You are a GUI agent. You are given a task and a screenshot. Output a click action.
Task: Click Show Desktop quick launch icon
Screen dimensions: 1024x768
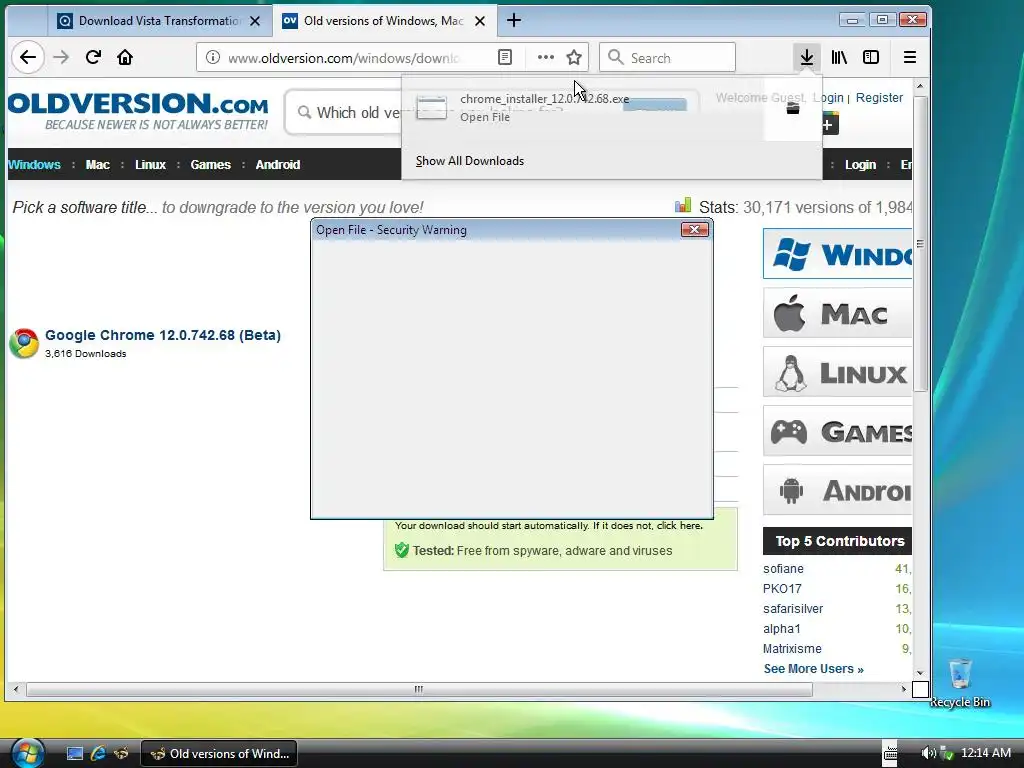[x=75, y=753]
